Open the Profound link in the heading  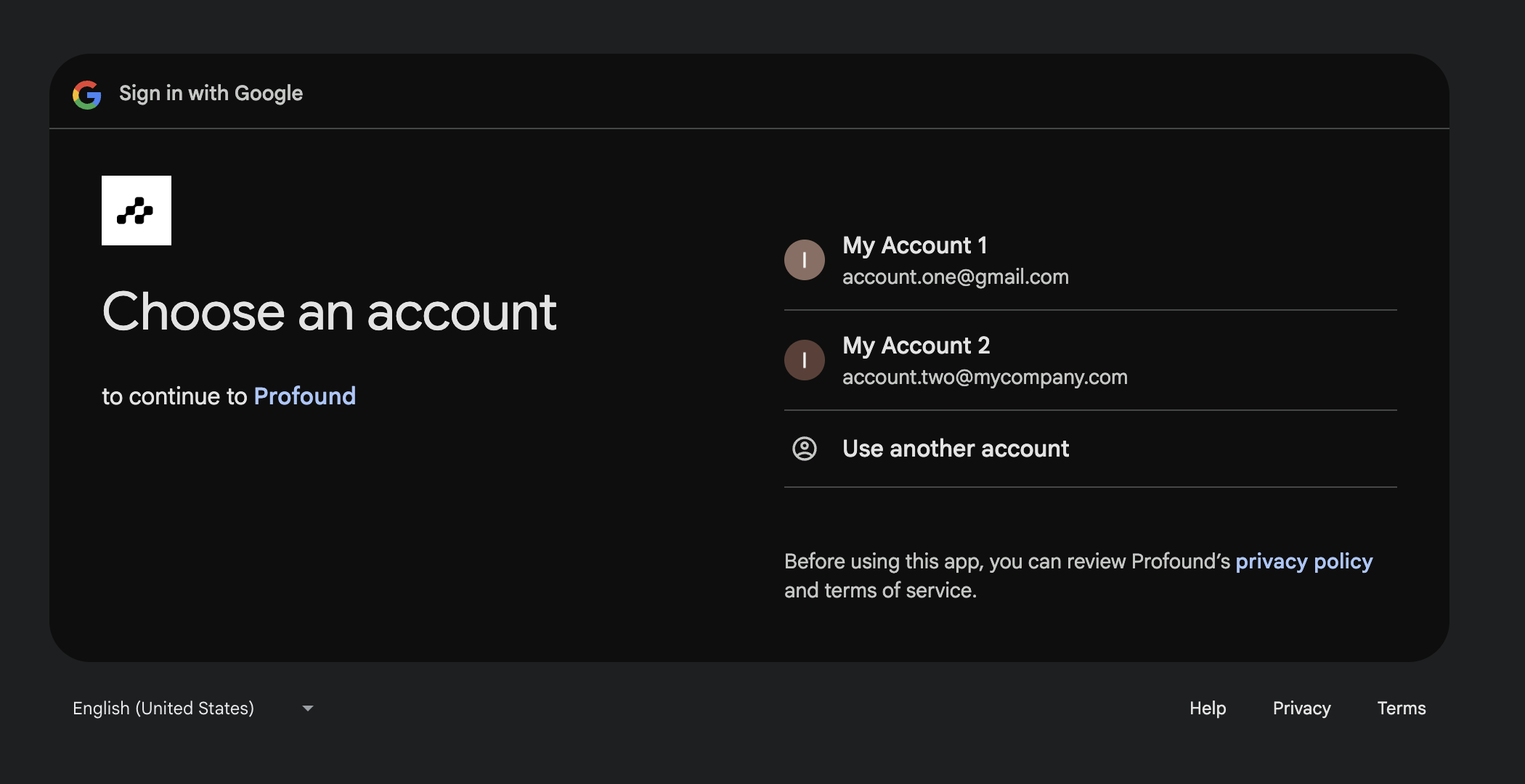tap(304, 396)
